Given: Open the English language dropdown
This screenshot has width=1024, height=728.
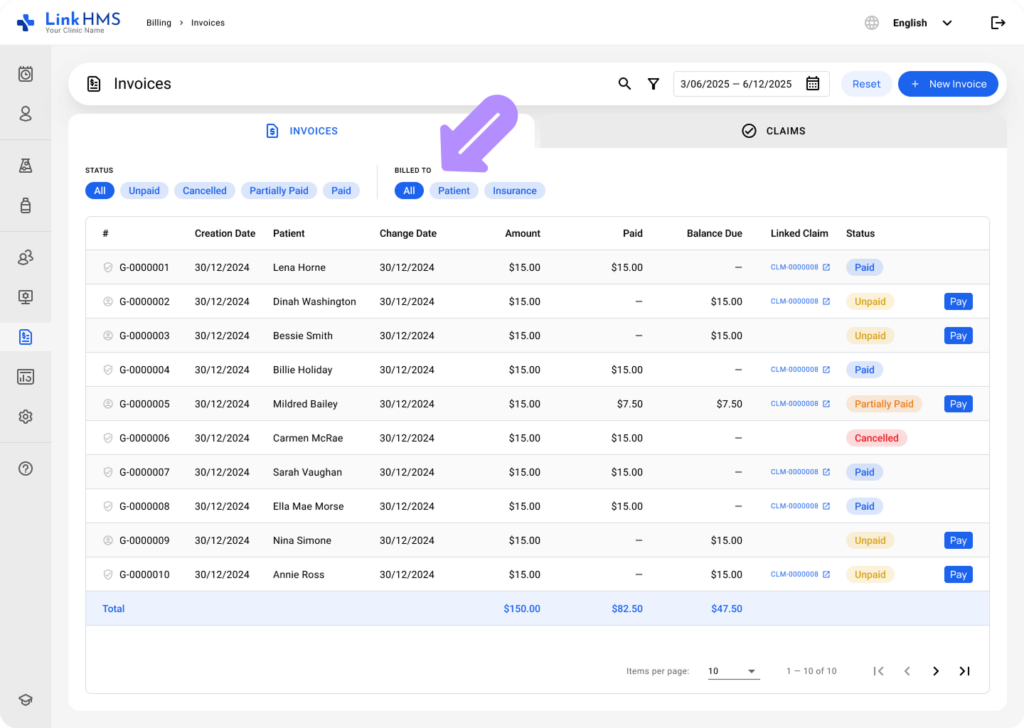Looking at the screenshot, I should coord(922,23).
